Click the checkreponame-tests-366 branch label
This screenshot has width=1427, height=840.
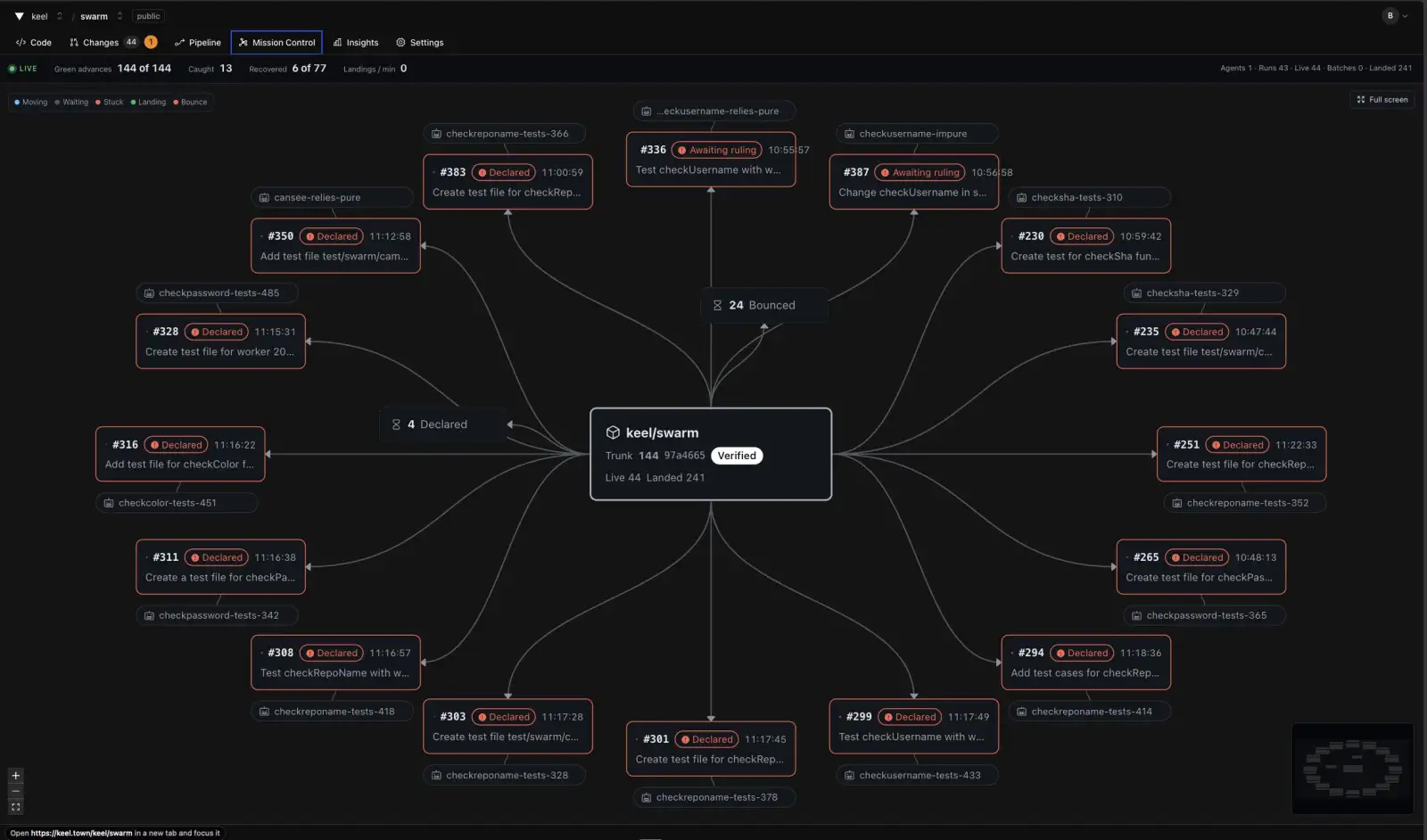[x=504, y=134]
